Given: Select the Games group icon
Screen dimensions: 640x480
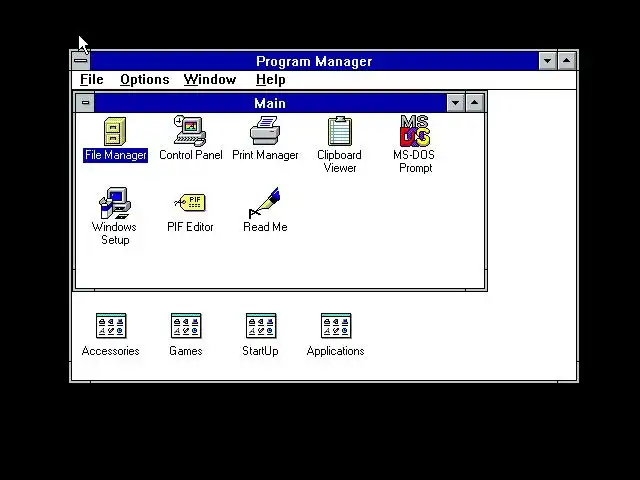Looking at the screenshot, I should [x=186, y=326].
